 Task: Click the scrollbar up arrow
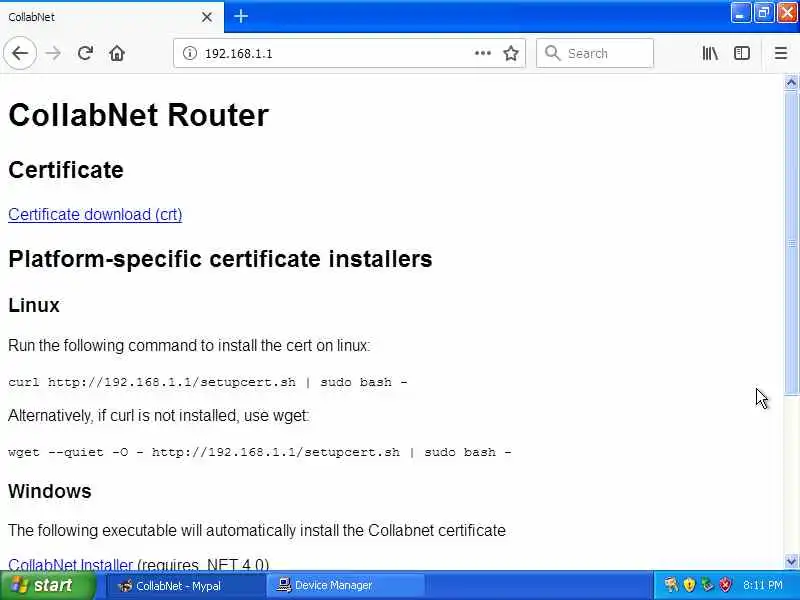coord(791,82)
